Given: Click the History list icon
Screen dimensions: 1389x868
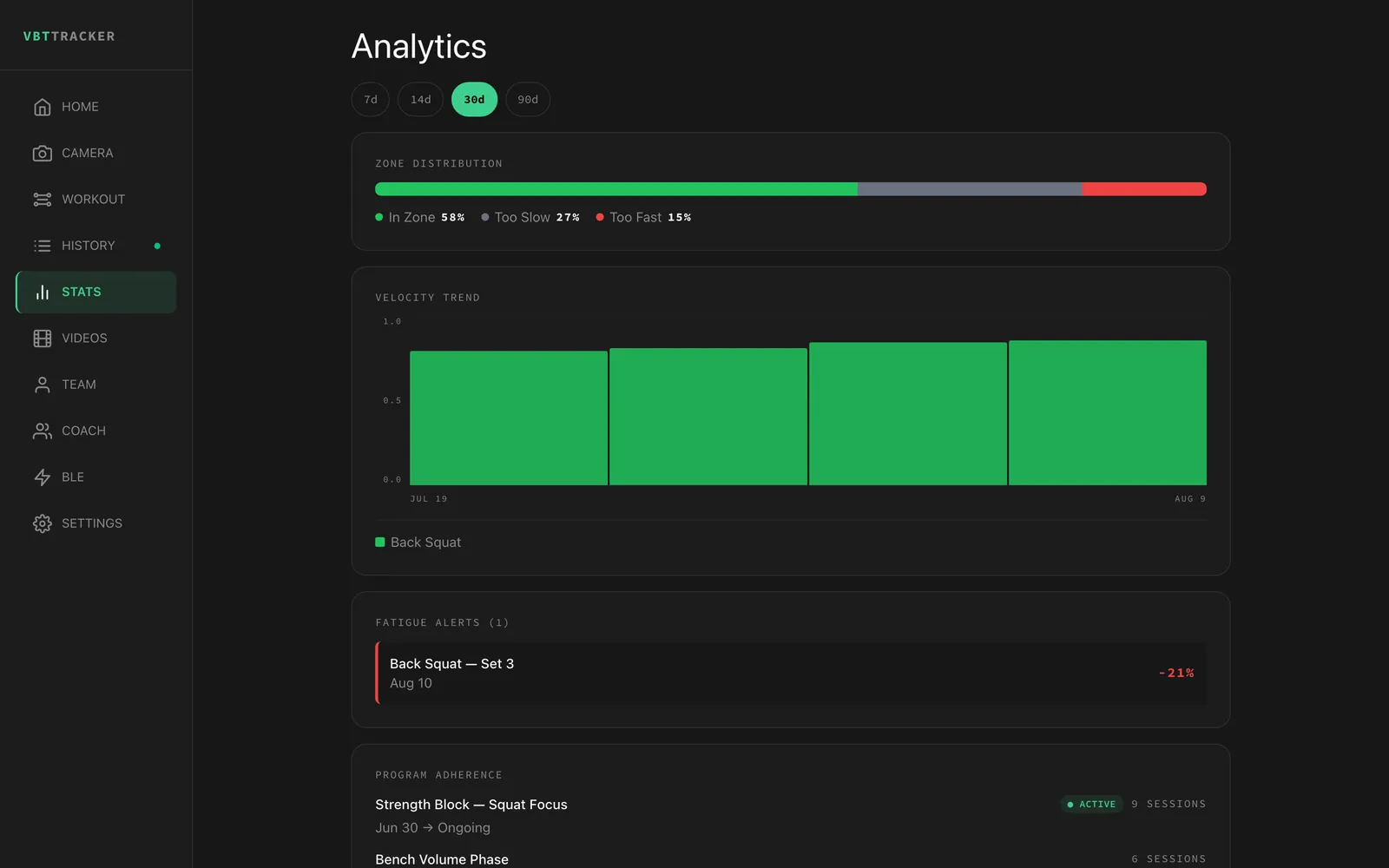Looking at the screenshot, I should coord(42,246).
